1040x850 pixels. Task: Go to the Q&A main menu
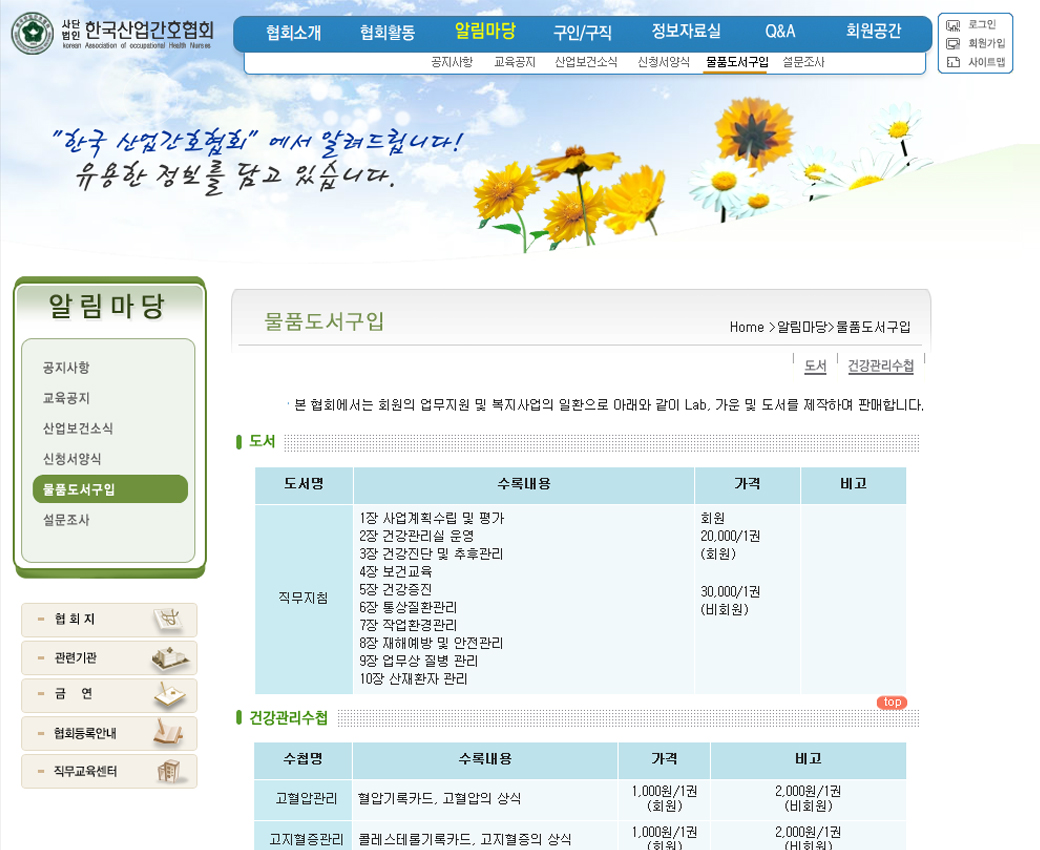point(780,32)
